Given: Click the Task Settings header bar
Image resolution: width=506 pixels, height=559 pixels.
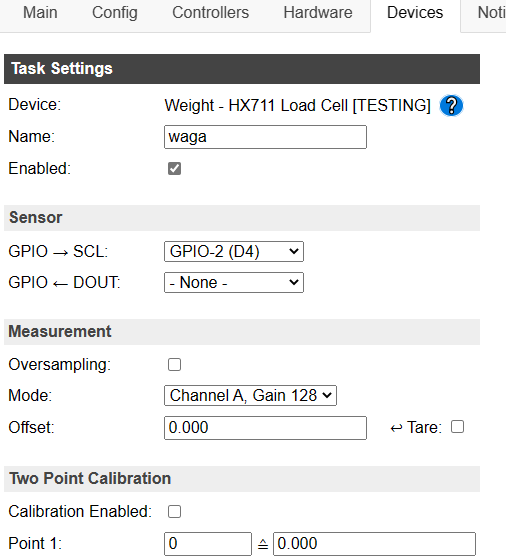Looking at the screenshot, I should pos(242,69).
